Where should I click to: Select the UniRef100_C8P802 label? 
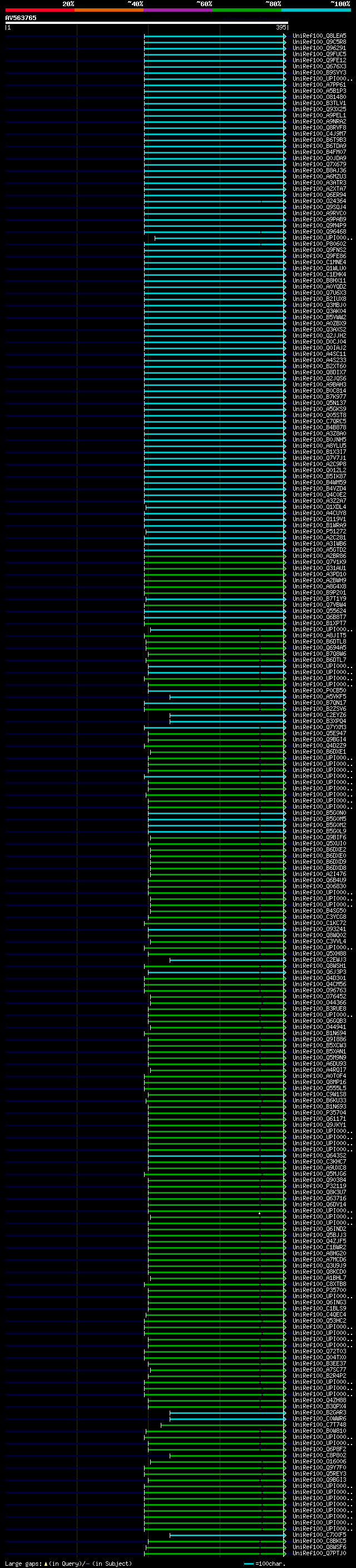[x=319, y=1455]
